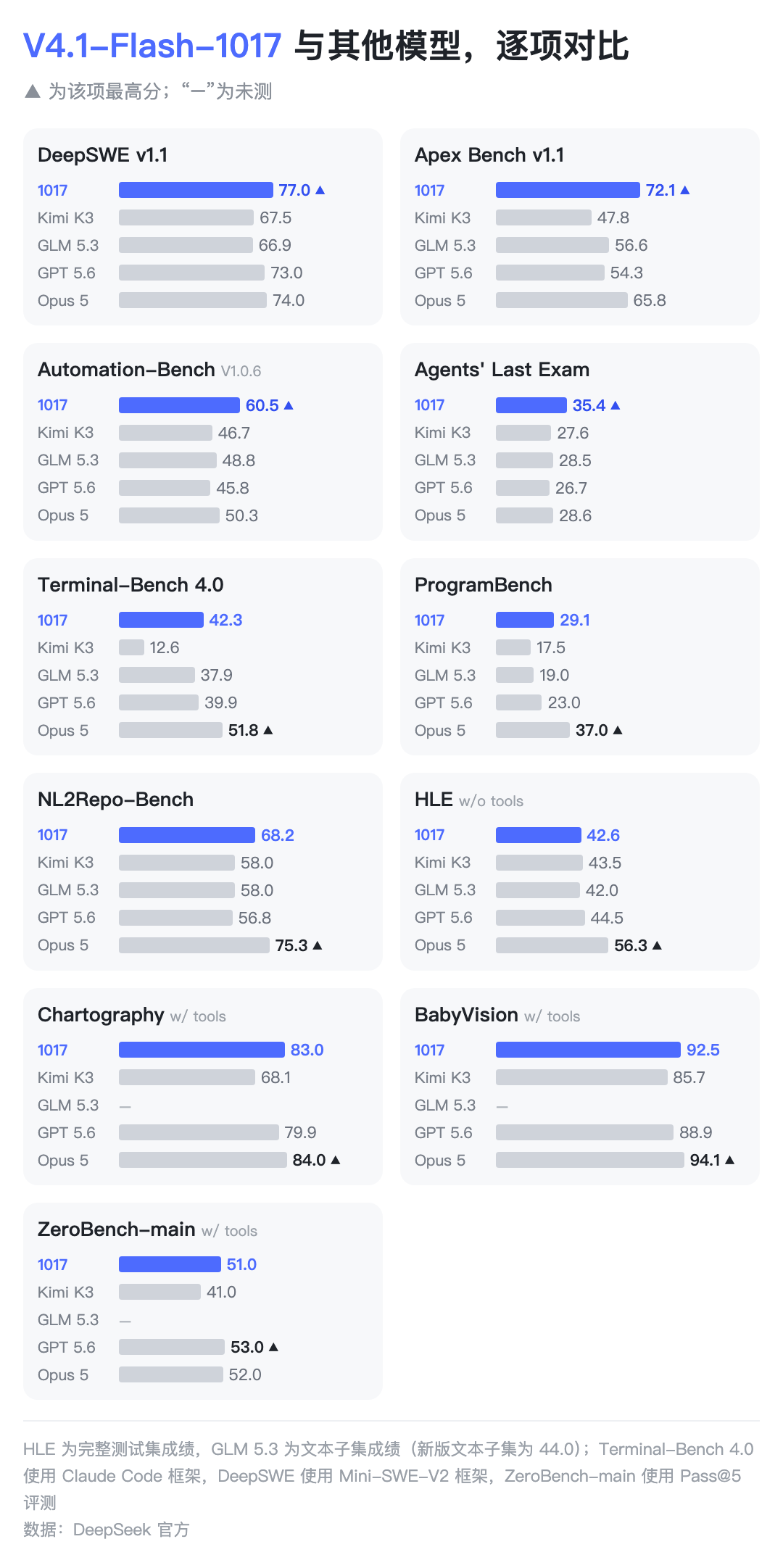The height and width of the screenshot is (1568, 783).
Task: Click the triangle after 53.0 in ZeroBench-main
Action: [x=273, y=1347]
